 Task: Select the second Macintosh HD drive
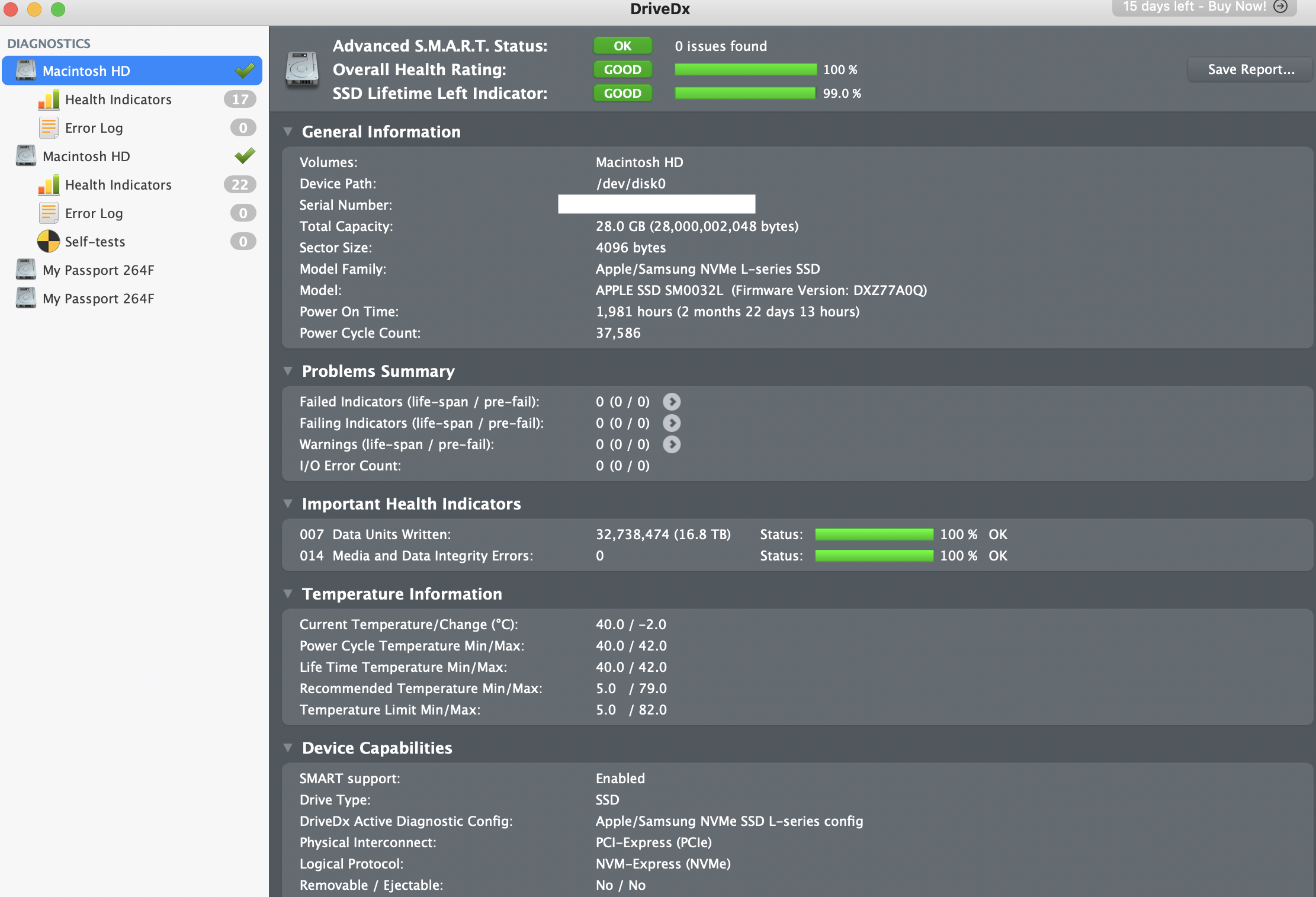86,156
